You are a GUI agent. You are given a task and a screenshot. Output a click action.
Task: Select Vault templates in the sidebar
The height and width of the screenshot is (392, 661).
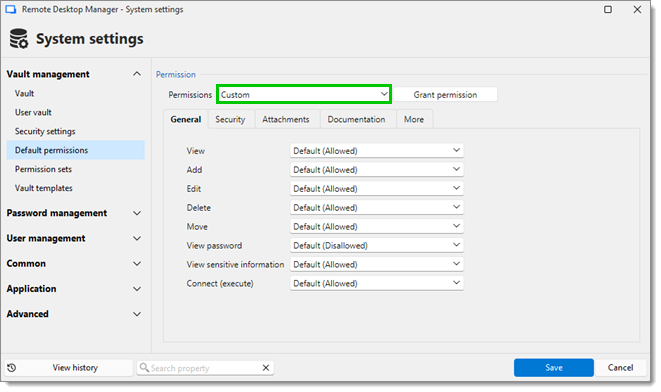pyautogui.click(x=75, y=188)
